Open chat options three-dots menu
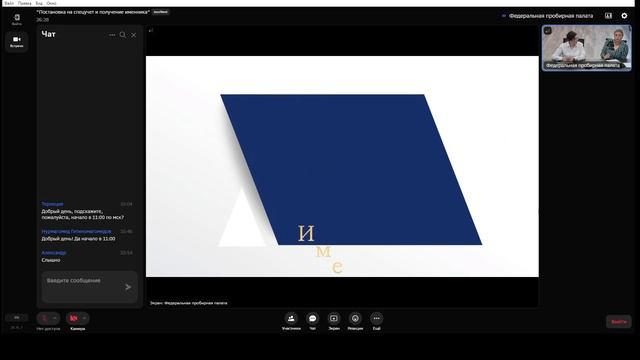 click(112, 35)
